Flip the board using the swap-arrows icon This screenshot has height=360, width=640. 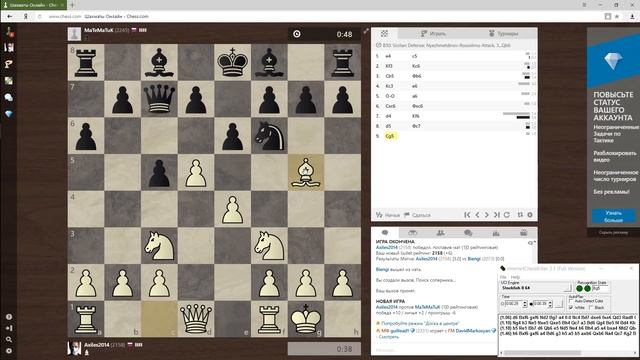coord(520,215)
